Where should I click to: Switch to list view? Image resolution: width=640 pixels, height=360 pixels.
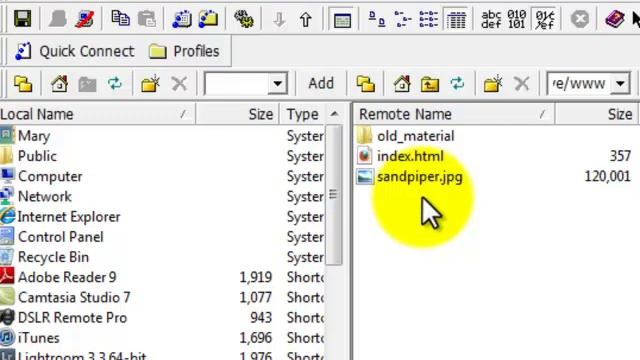(429, 19)
